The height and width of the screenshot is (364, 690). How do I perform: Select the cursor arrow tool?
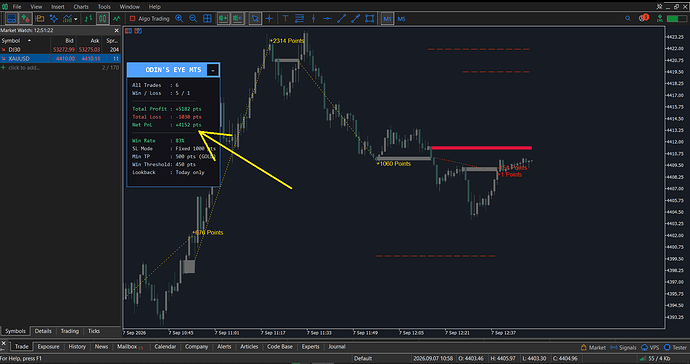coord(255,18)
